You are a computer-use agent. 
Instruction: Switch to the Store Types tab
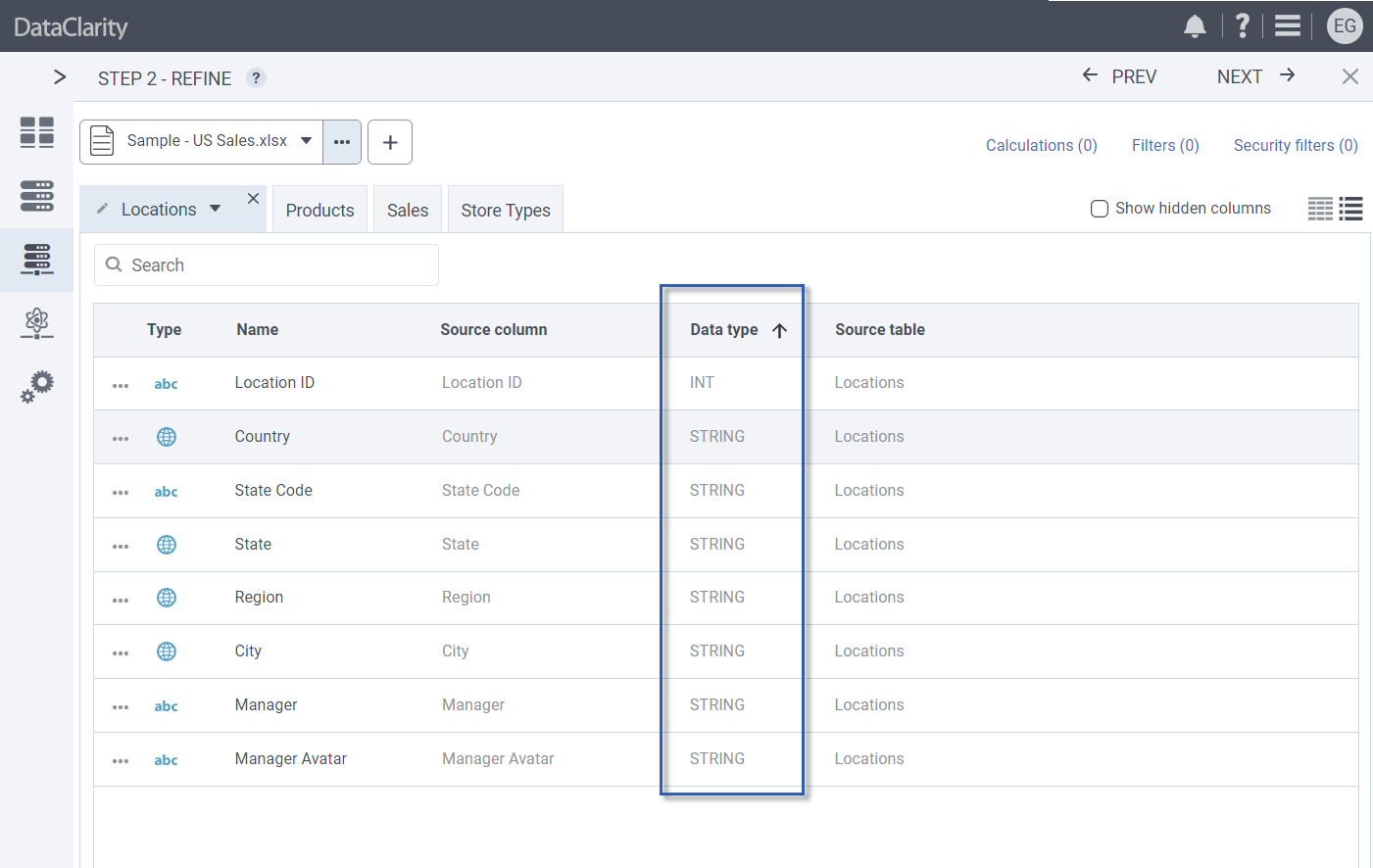pos(506,210)
